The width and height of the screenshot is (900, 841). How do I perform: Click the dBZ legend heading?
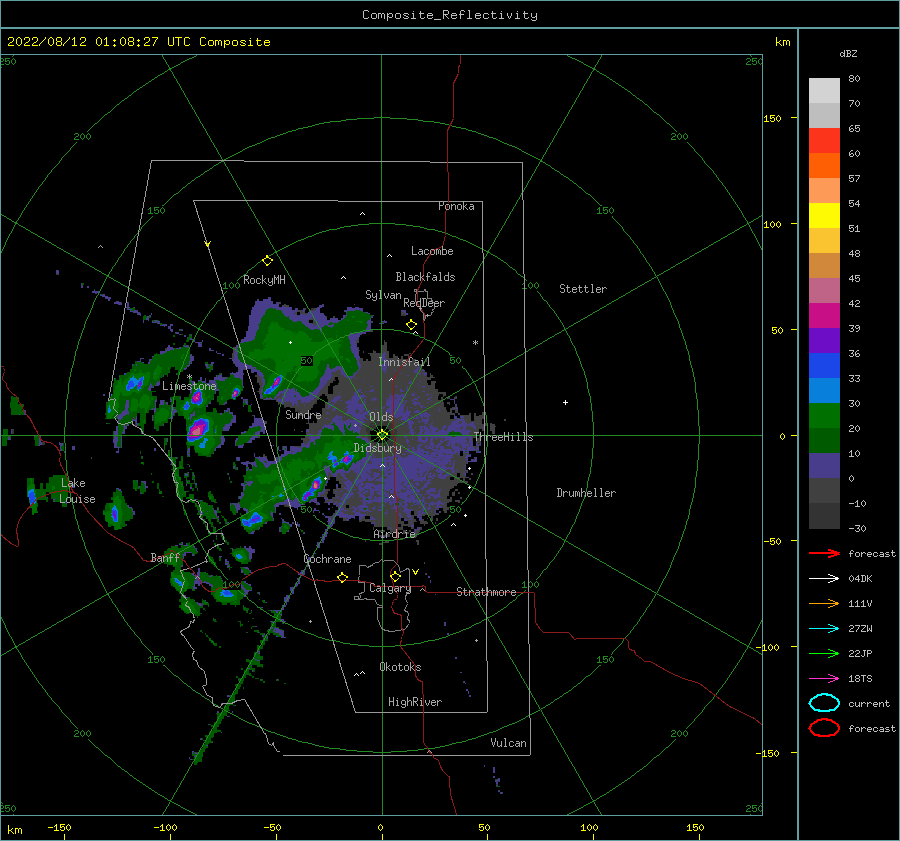point(848,53)
